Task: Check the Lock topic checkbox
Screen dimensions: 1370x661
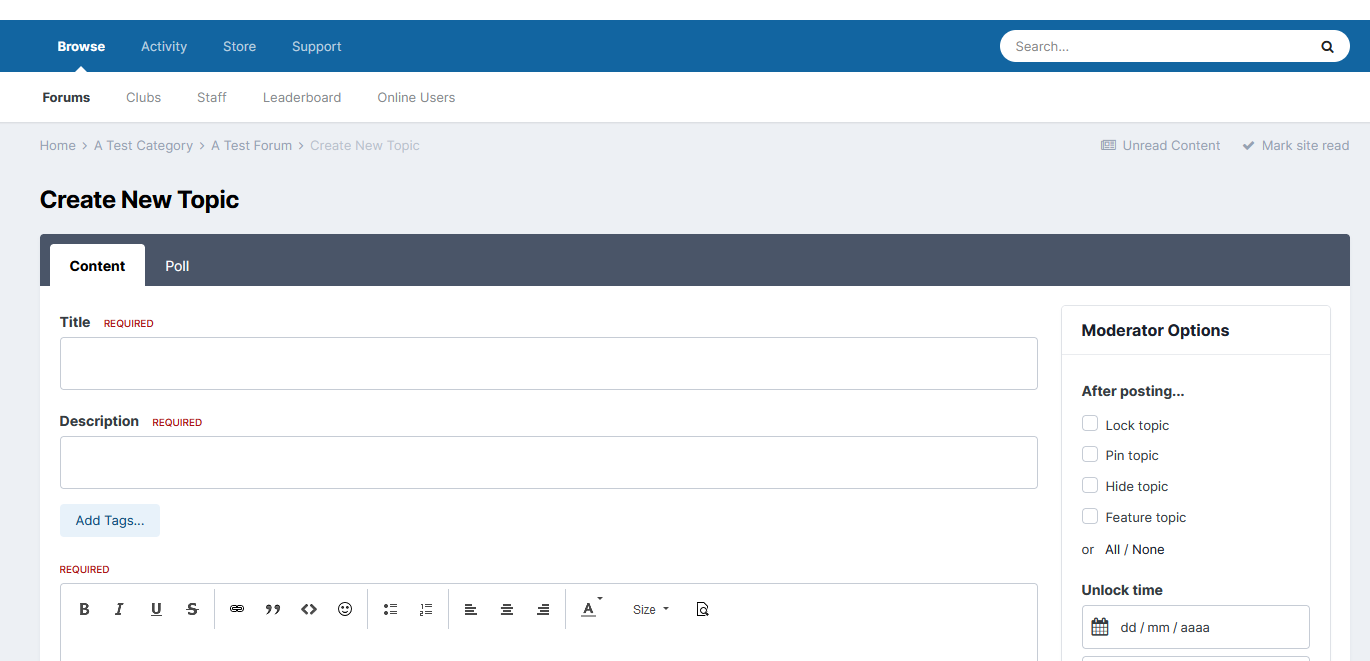Action: click(1090, 424)
